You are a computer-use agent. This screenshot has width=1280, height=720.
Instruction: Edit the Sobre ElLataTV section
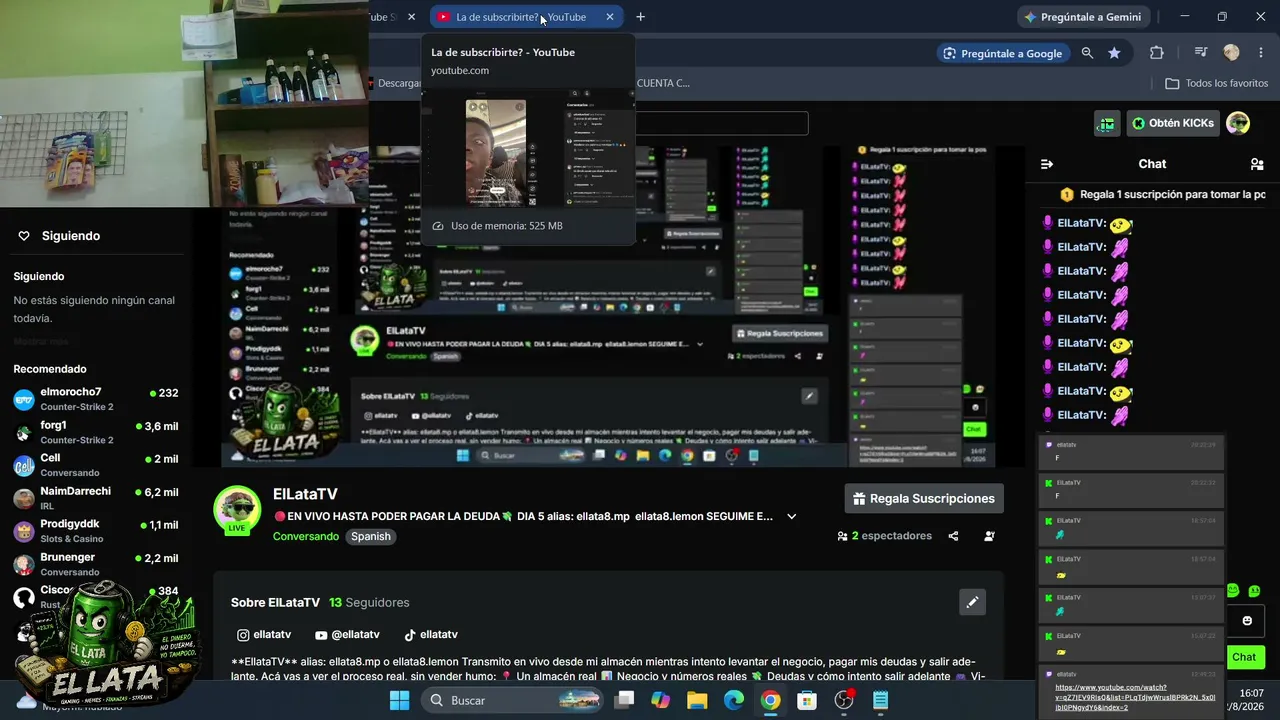click(x=972, y=601)
